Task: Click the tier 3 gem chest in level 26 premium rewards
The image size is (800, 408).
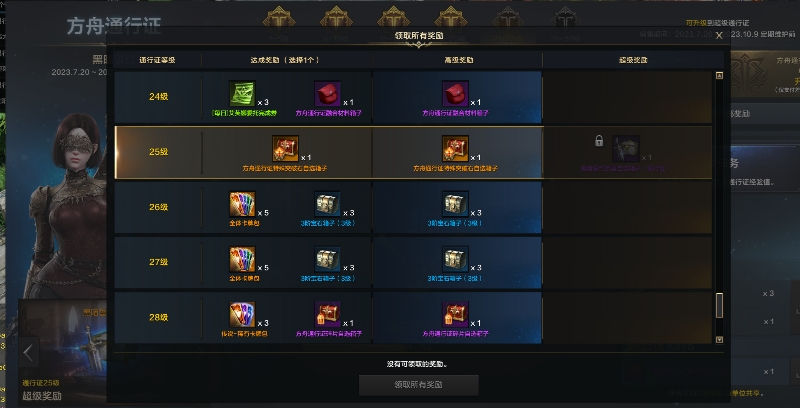Action: 455,205
